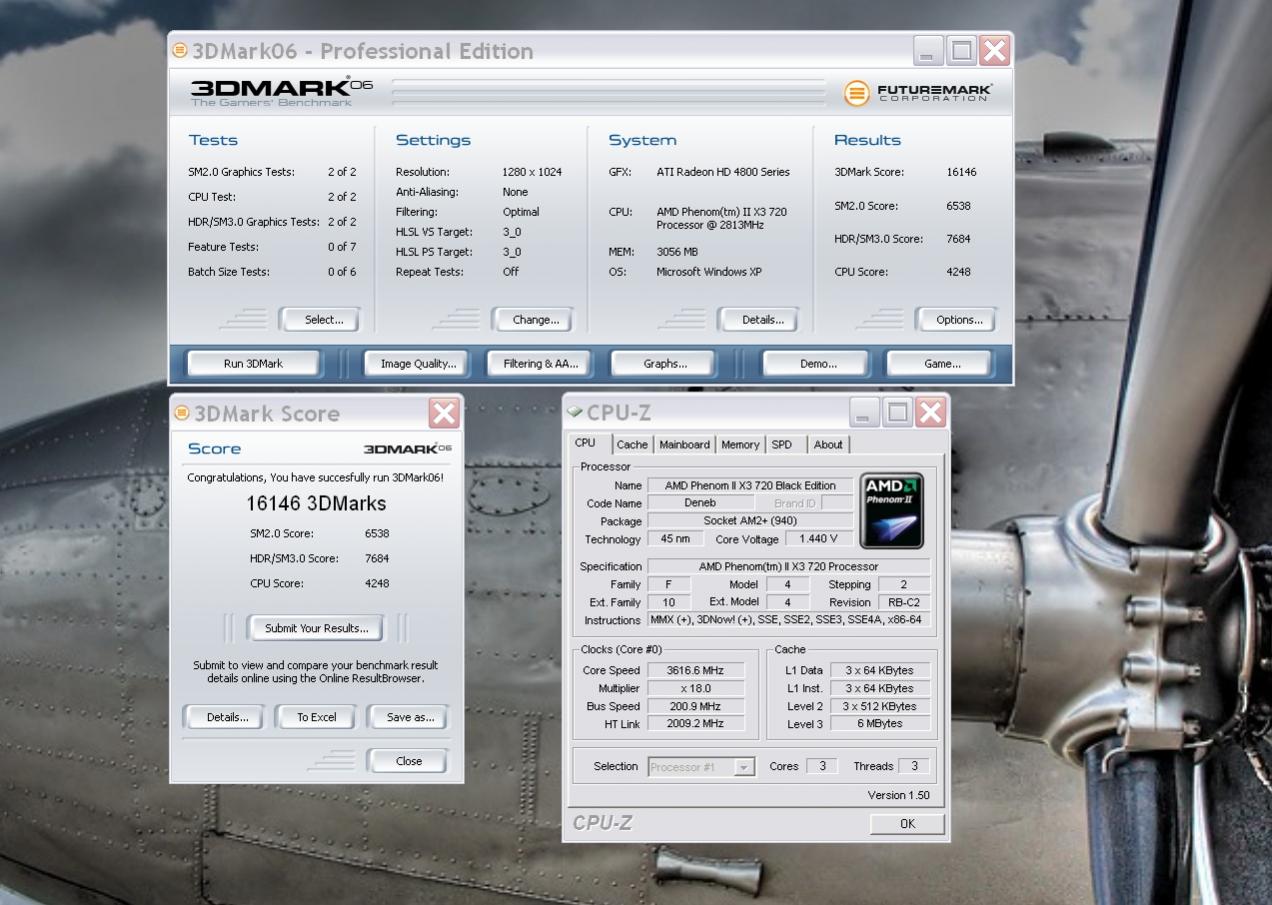Switch to the Mainboard tab in CPU-Z
The image size is (1272, 905).
click(684, 445)
